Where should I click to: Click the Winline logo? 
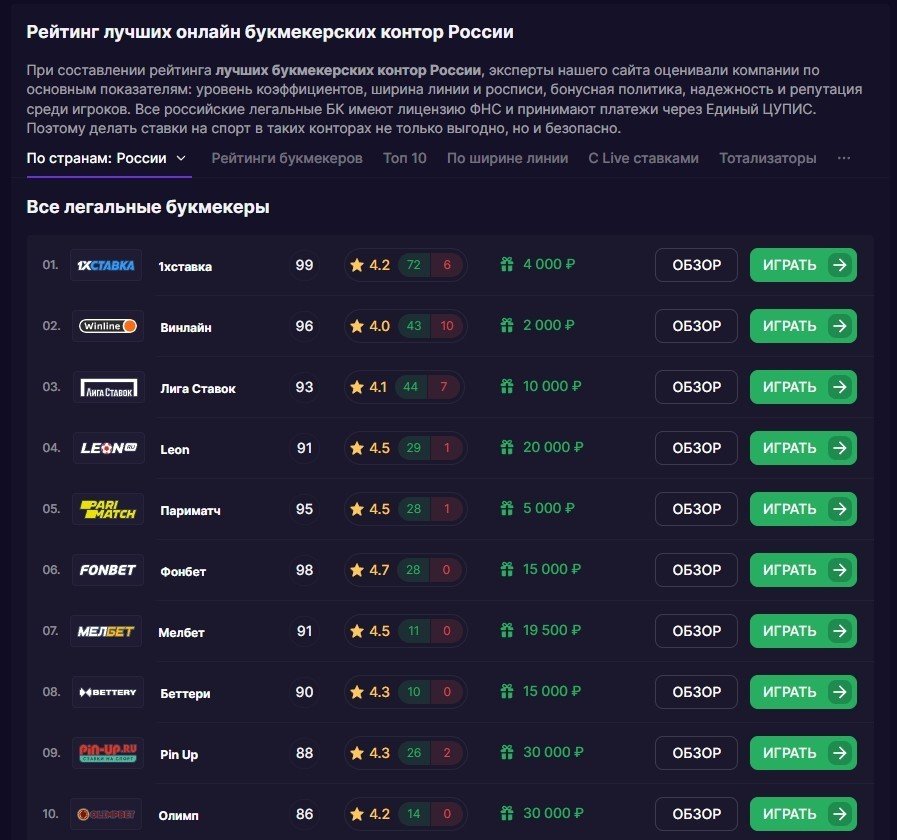click(x=108, y=326)
